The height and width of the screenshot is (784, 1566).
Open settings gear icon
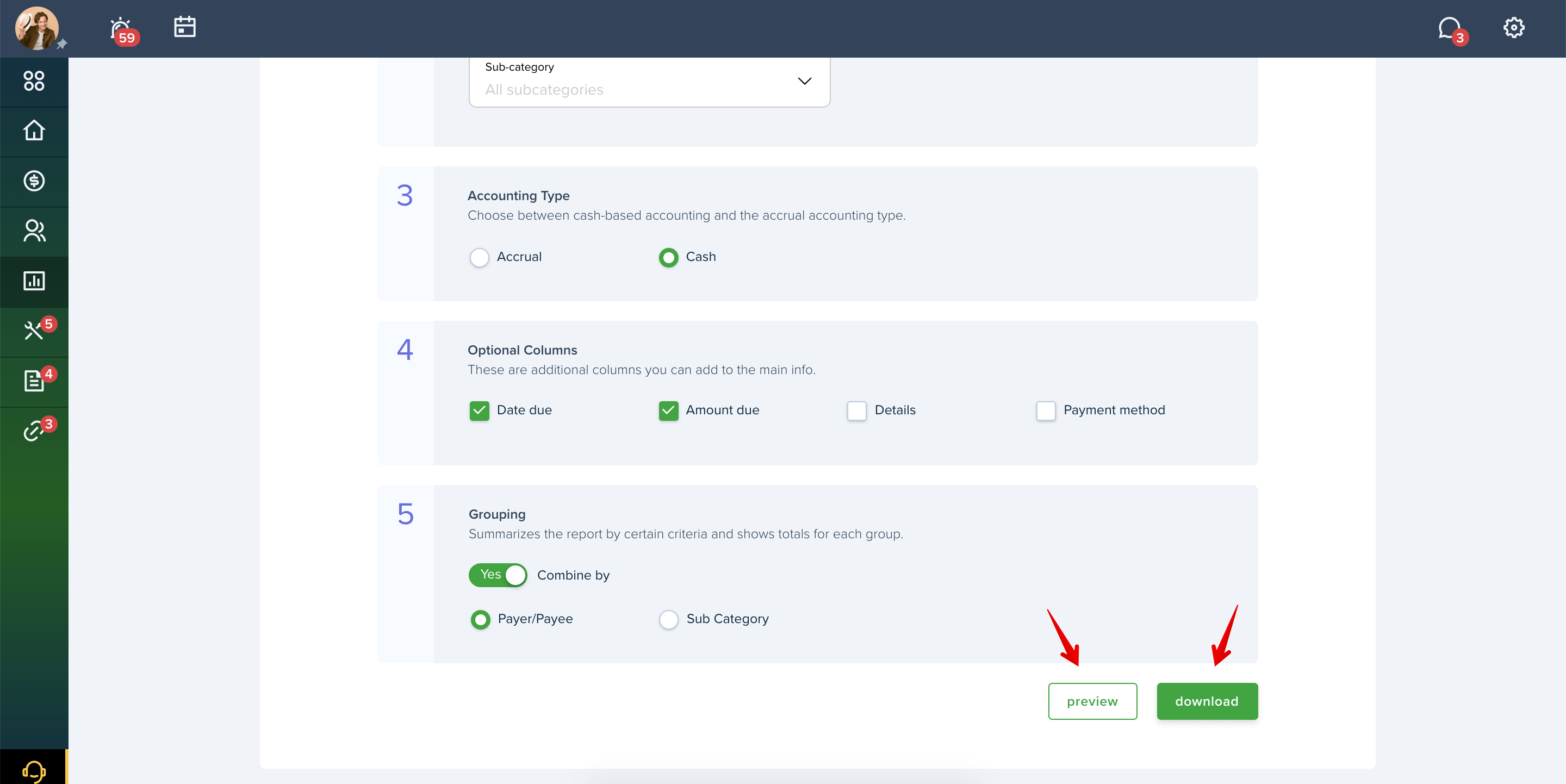(x=1514, y=27)
